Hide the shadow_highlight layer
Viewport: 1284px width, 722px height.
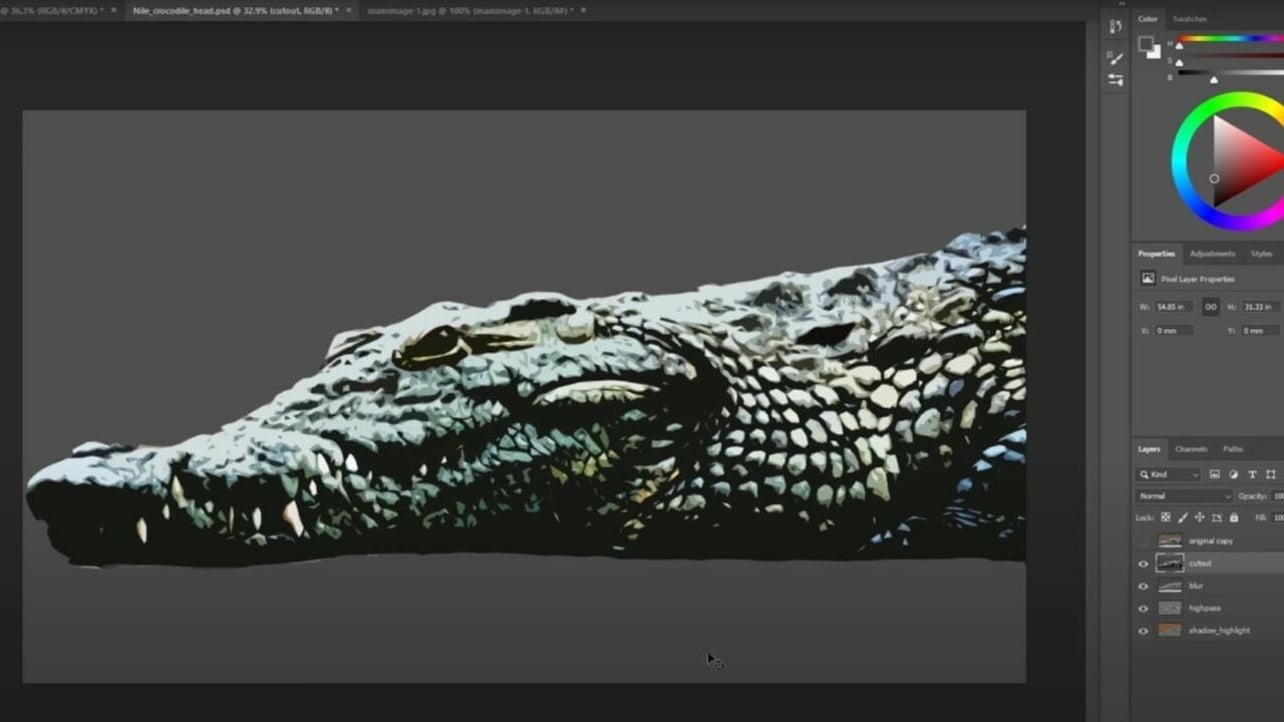point(1142,631)
